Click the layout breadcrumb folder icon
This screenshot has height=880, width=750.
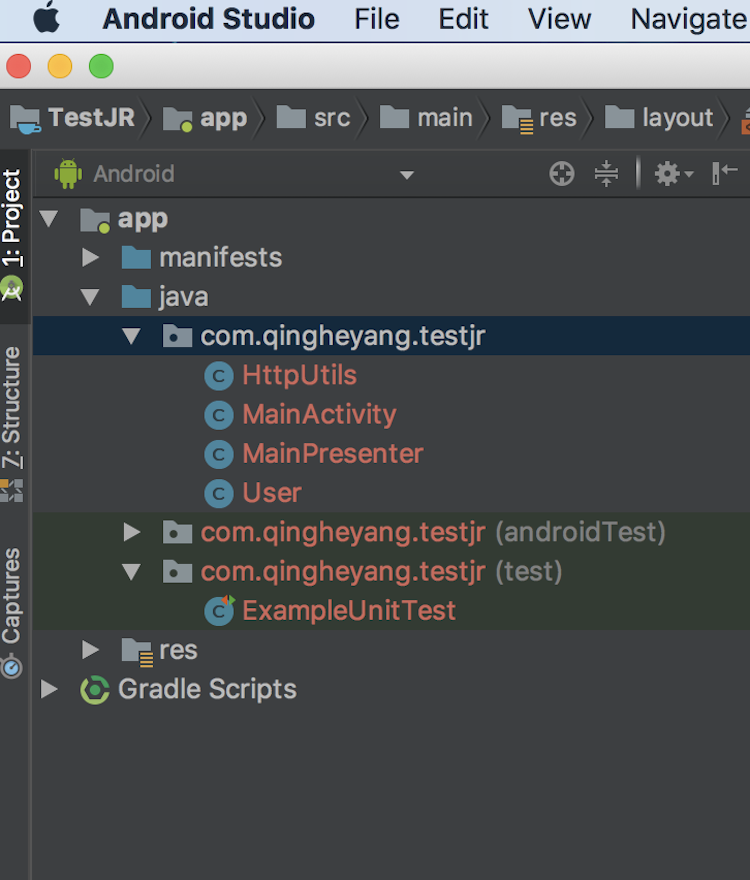pos(619,117)
